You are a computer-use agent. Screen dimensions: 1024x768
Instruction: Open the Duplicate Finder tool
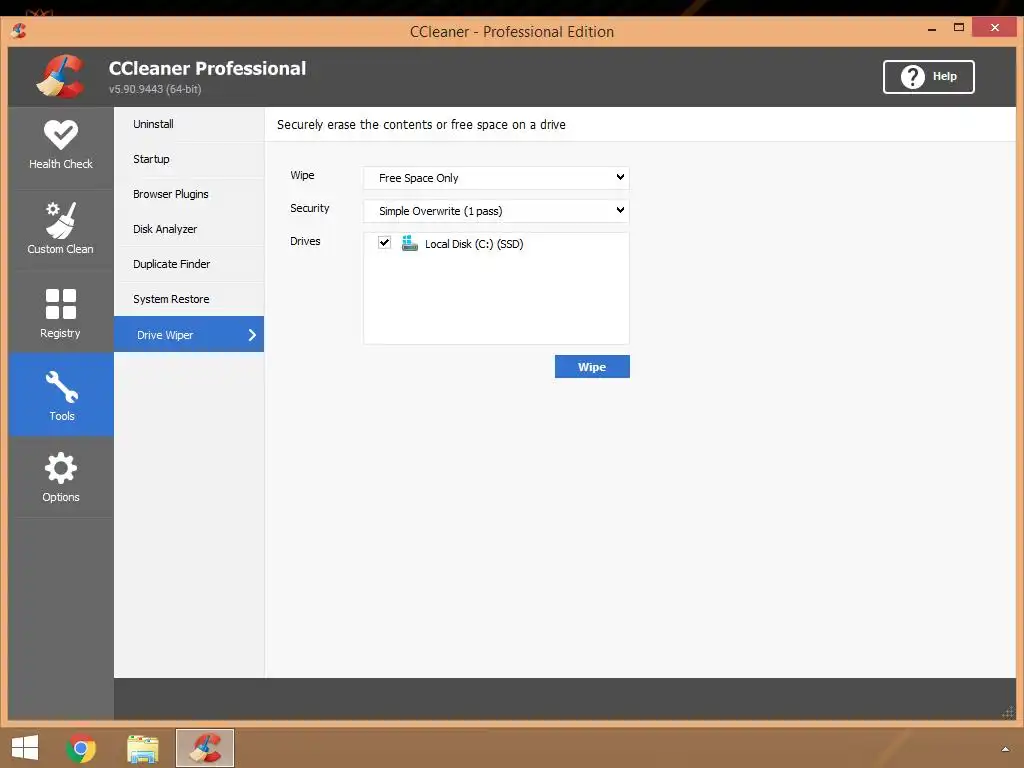[189, 264]
